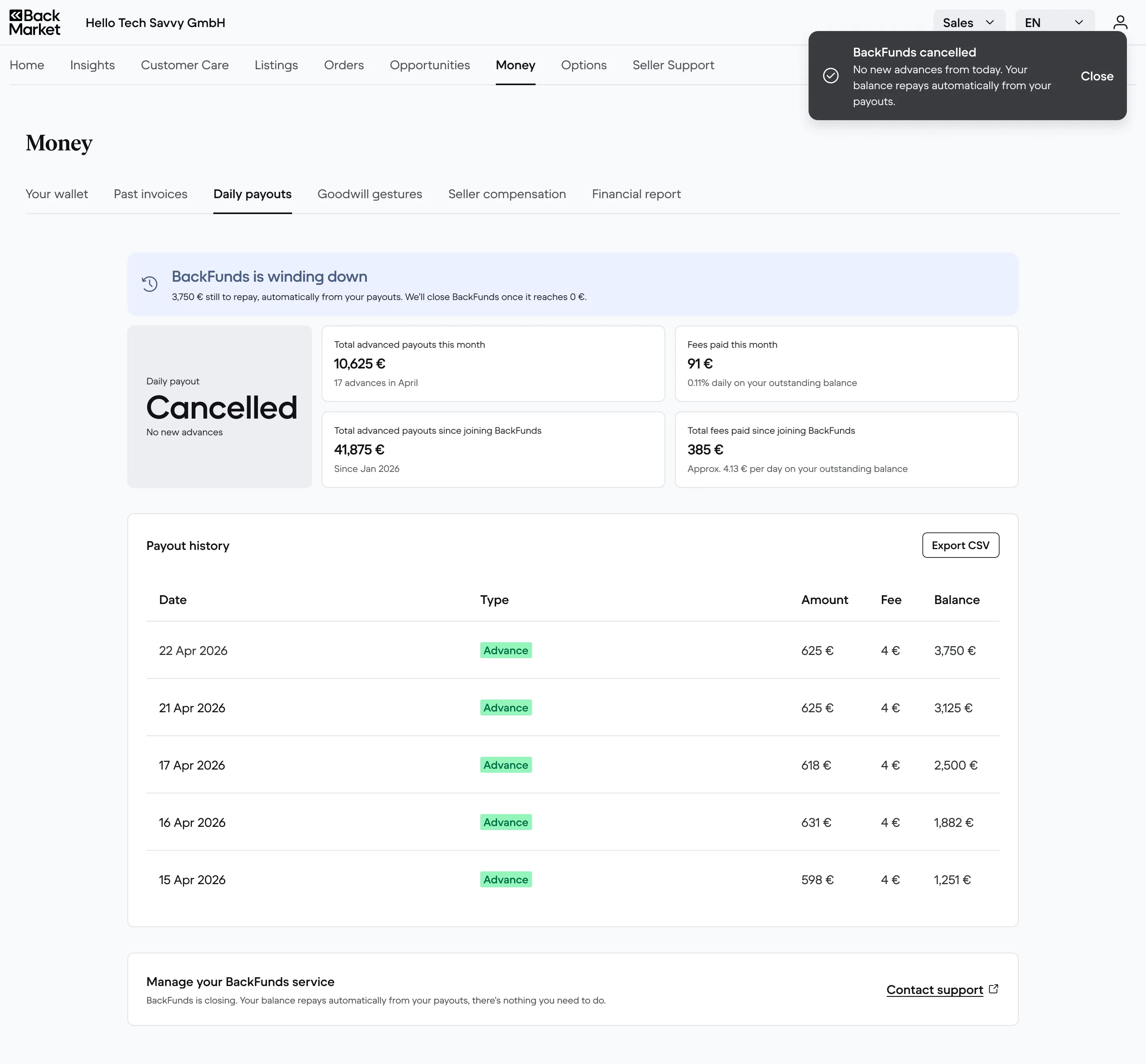1146x1064 pixels.
Task: Follow the Contact support link
Action: [x=935, y=990]
